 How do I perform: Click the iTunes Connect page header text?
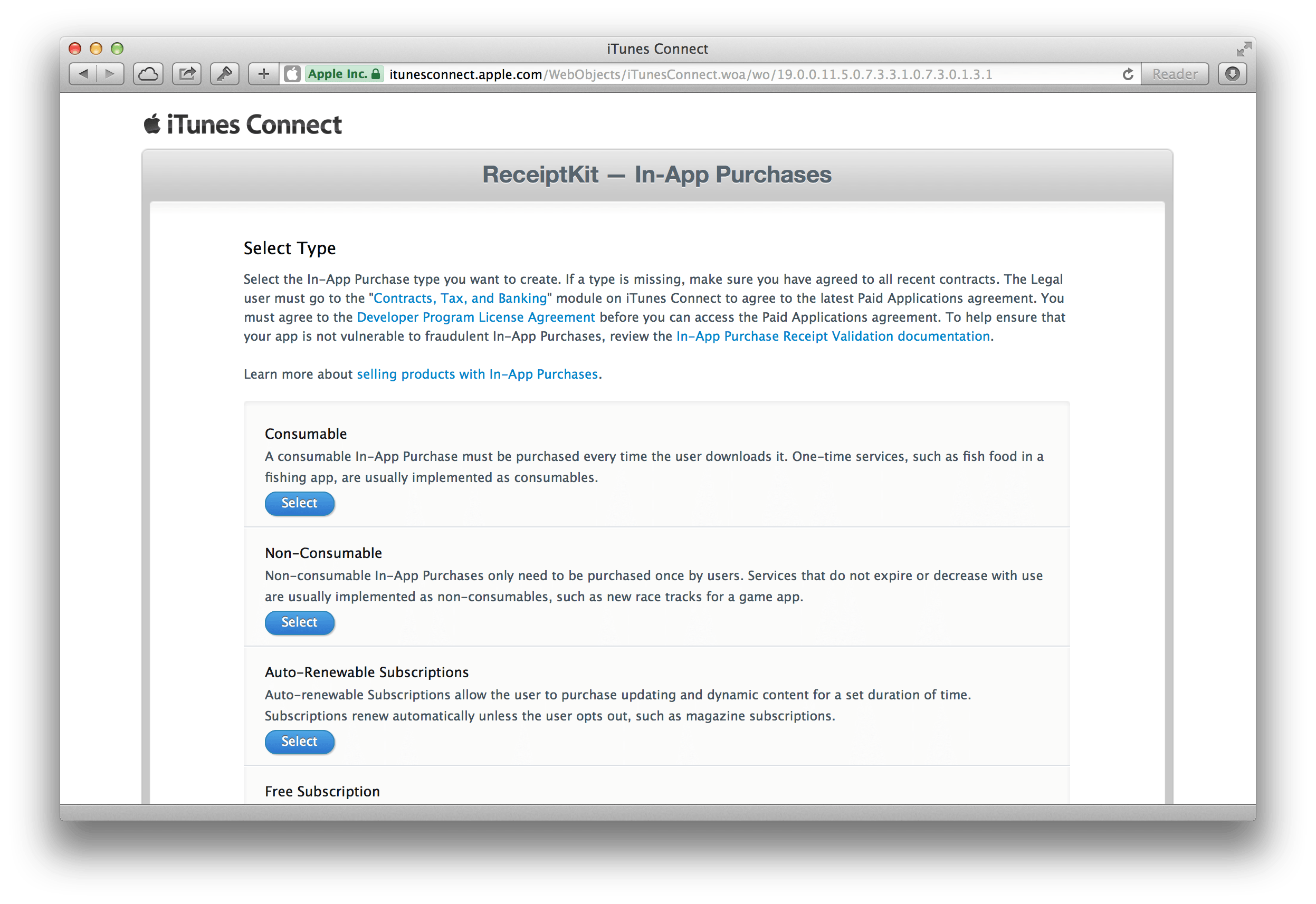(x=254, y=124)
